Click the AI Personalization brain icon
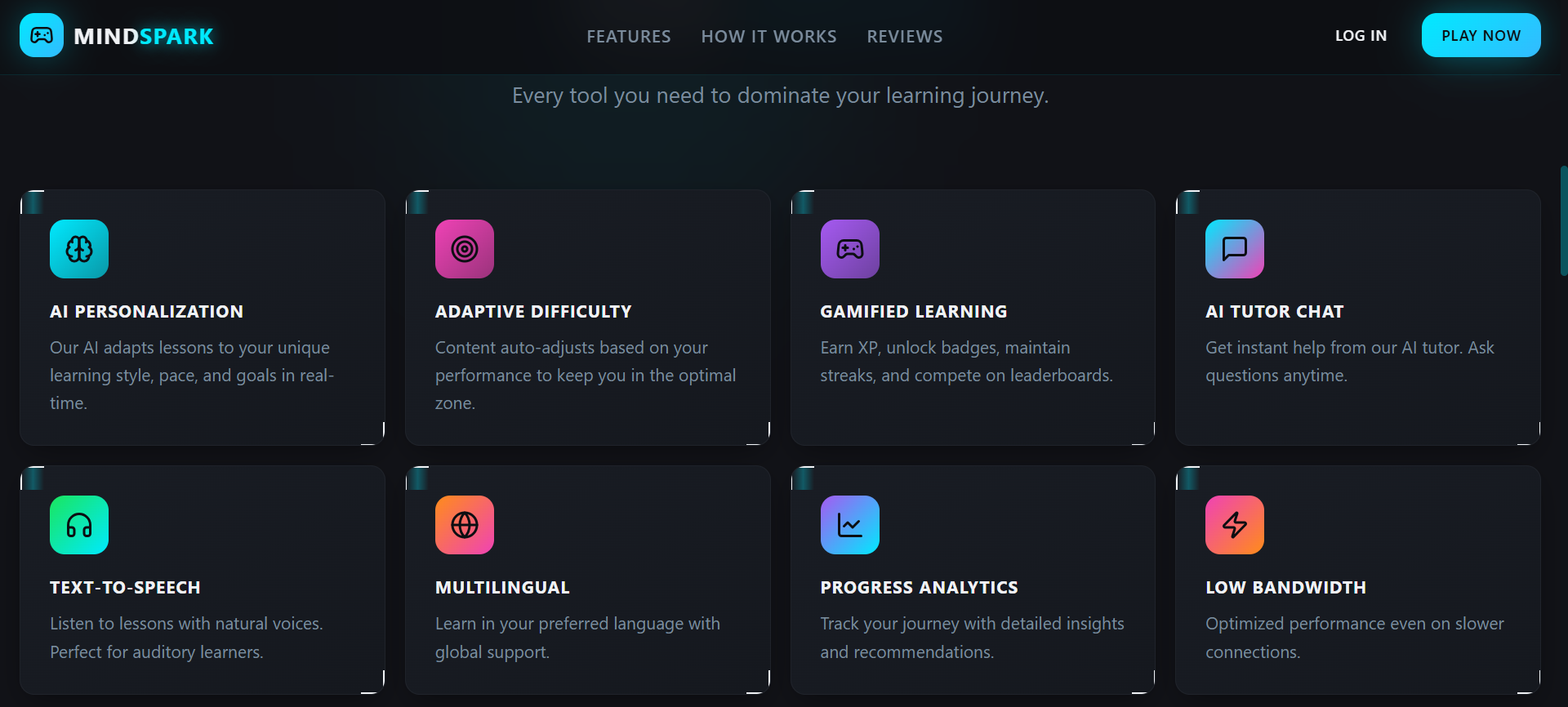 (x=79, y=249)
